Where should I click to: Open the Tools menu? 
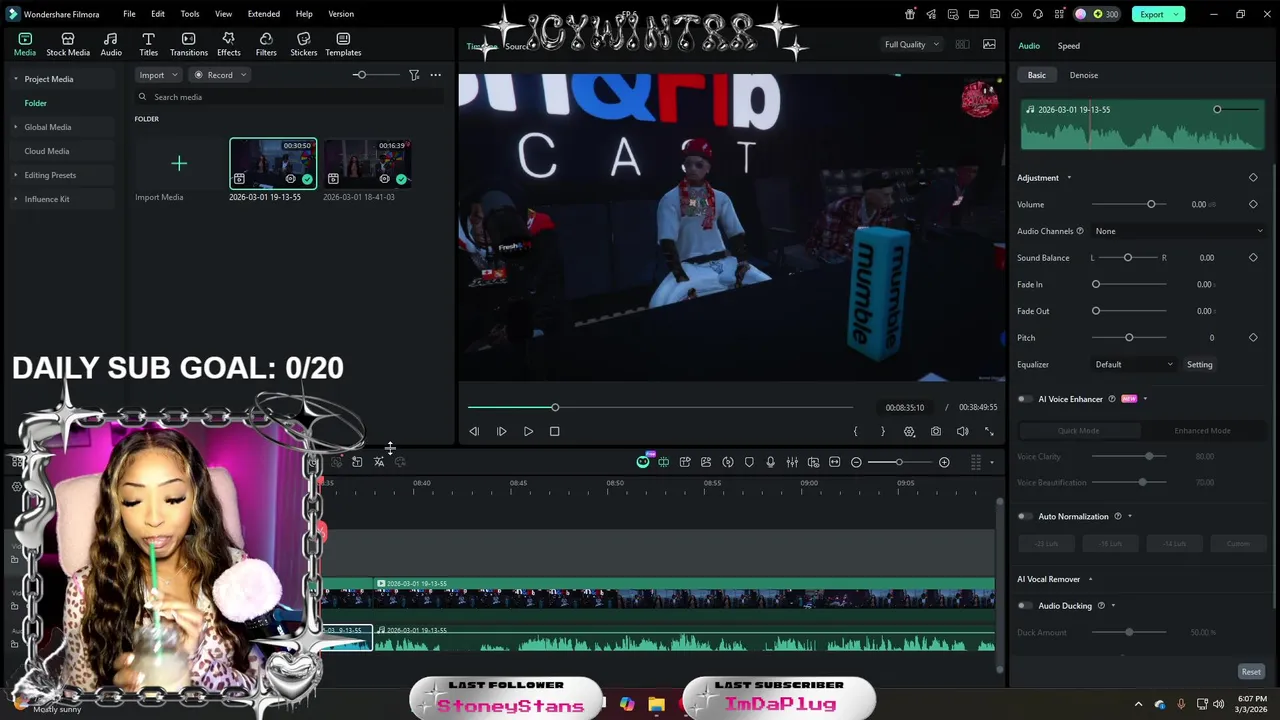[189, 14]
